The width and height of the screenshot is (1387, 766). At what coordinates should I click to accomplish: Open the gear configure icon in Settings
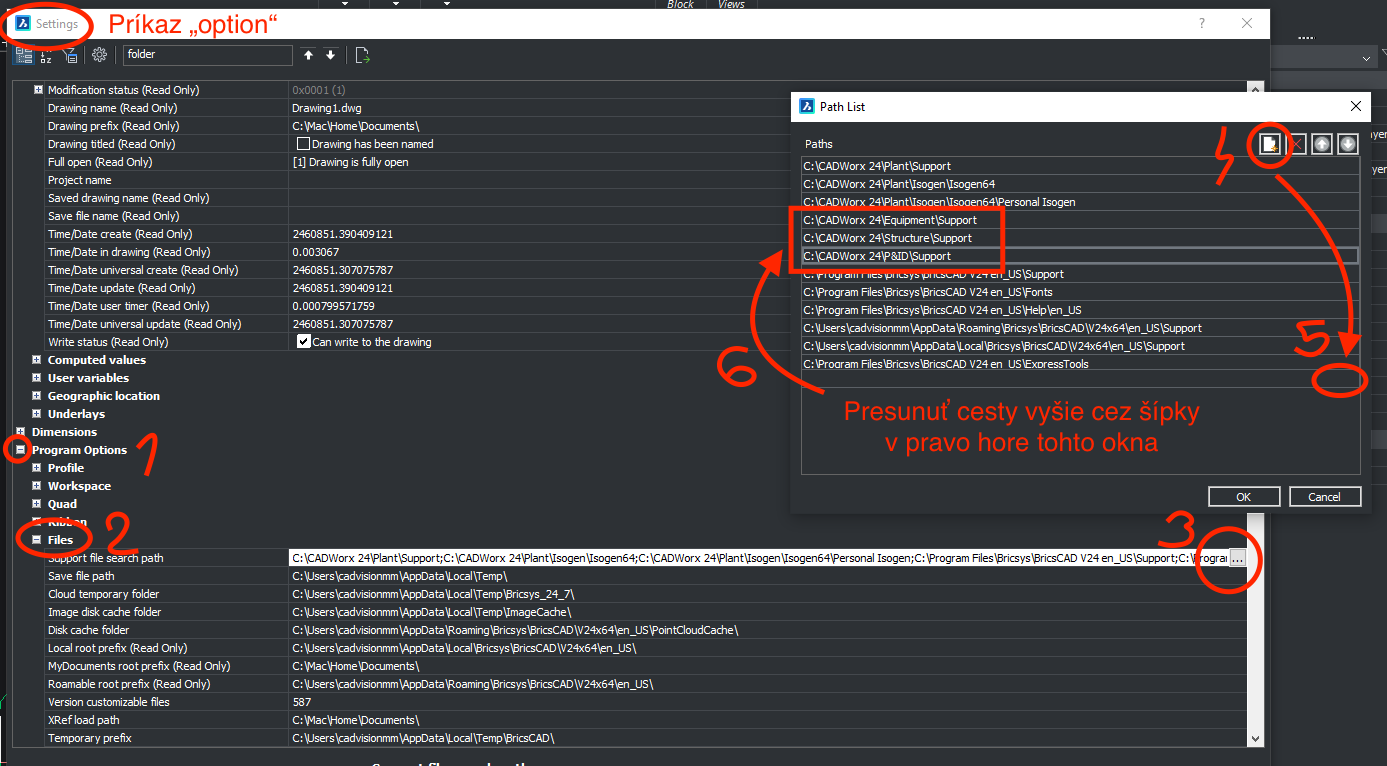click(x=99, y=55)
